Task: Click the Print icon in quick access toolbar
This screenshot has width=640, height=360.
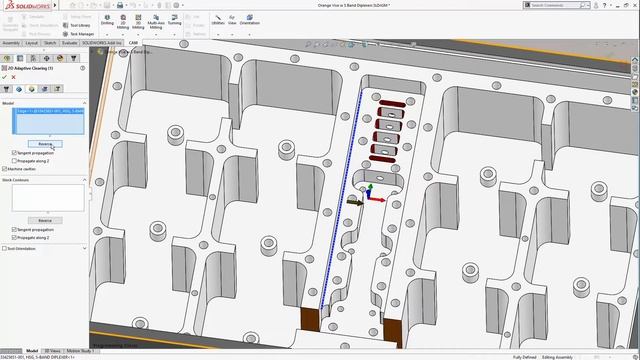Action: point(120,5)
